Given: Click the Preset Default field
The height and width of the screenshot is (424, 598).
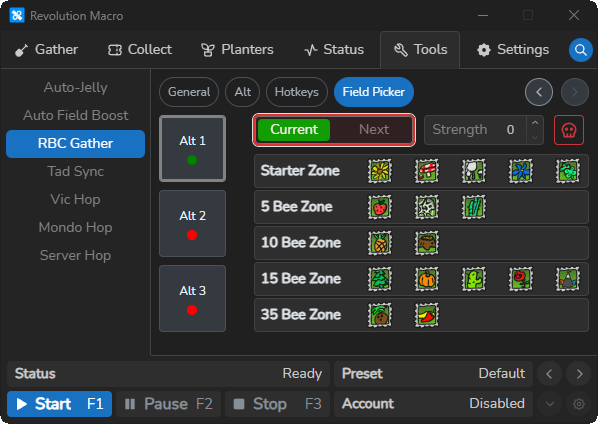Looking at the screenshot, I should tap(433, 374).
